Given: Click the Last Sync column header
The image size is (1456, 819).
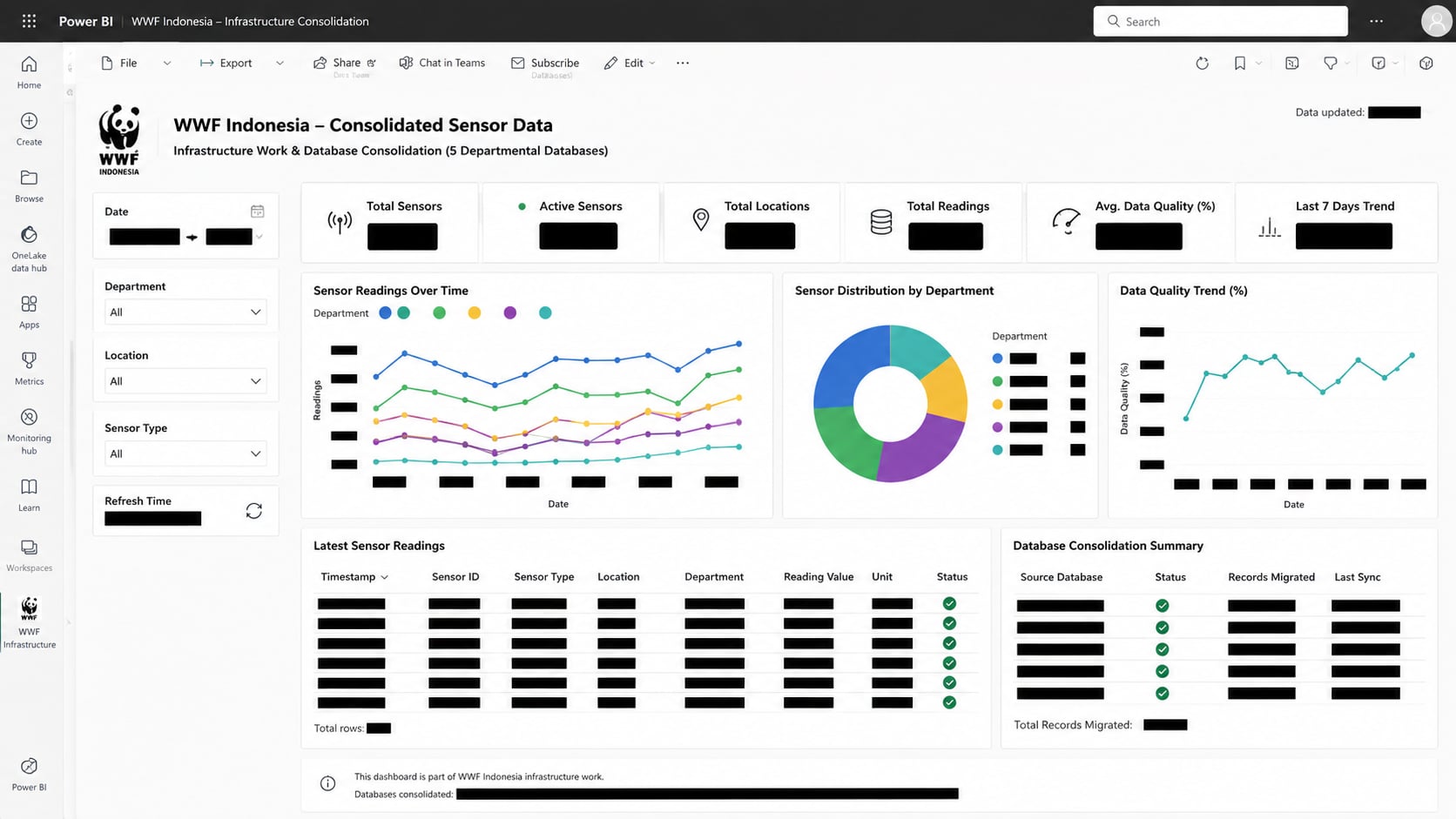Looking at the screenshot, I should click(1358, 577).
